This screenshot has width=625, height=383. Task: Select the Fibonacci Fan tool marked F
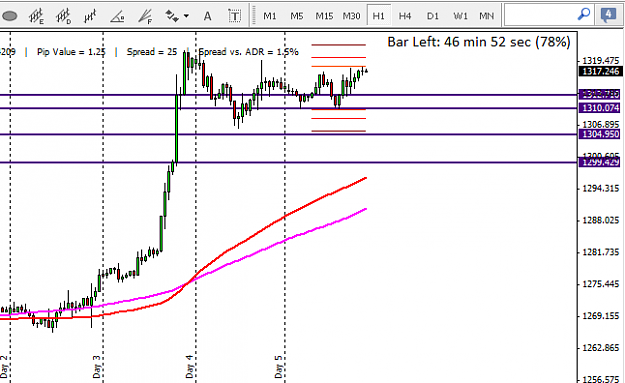[x=145, y=16]
